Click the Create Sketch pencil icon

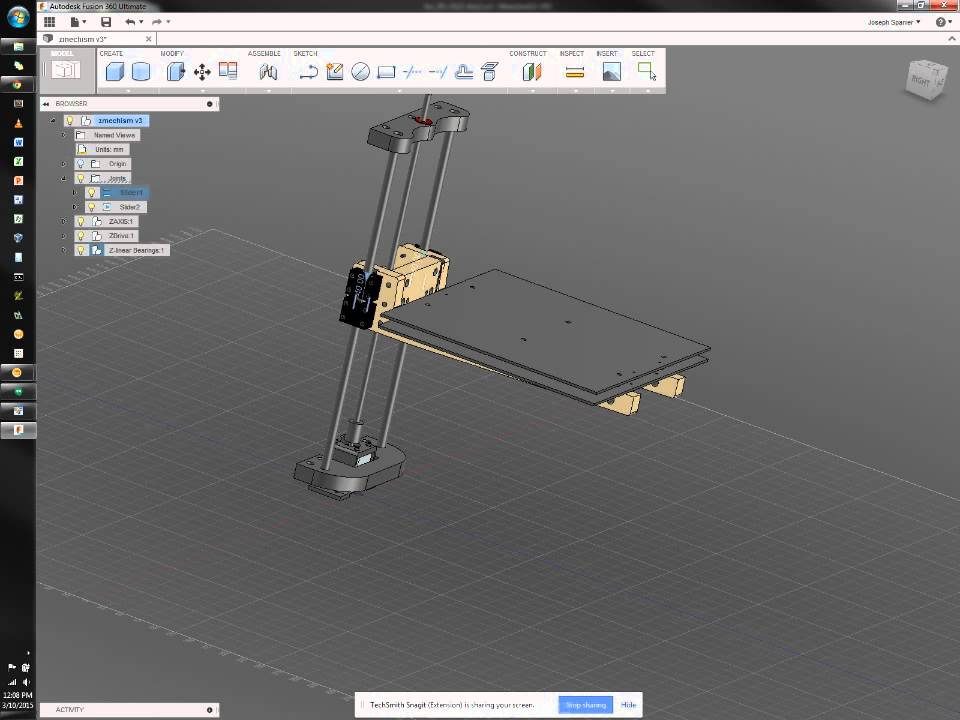(334, 72)
